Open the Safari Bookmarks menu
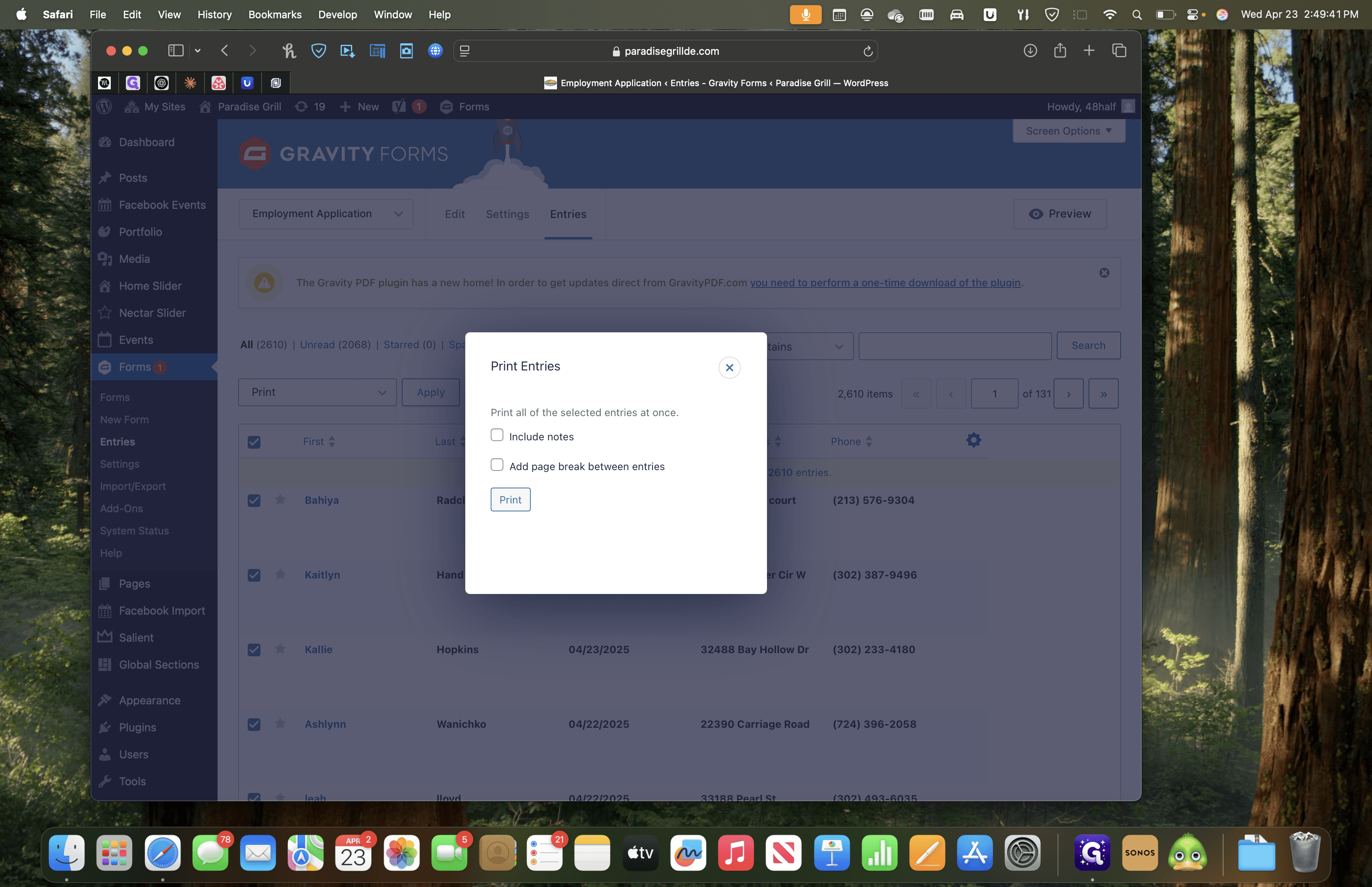The image size is (1372, 887). tap(275, 14)
